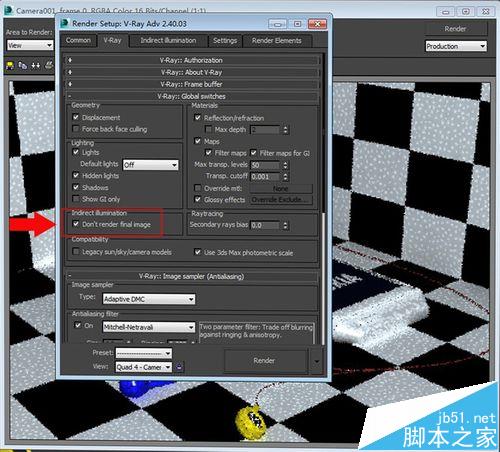Click Render button in rendered frame window

[x=455, y=29]
